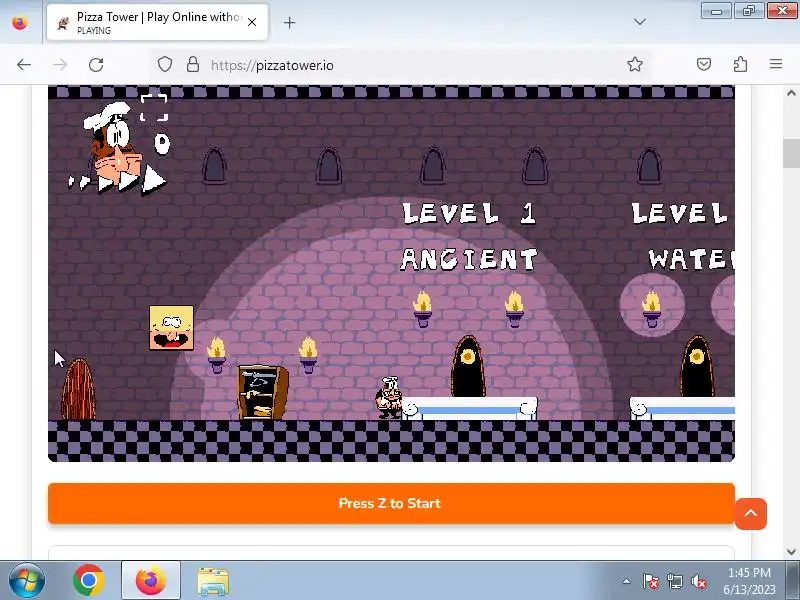
Task: Click the forward navigation arrow
Action: [60, 65]
